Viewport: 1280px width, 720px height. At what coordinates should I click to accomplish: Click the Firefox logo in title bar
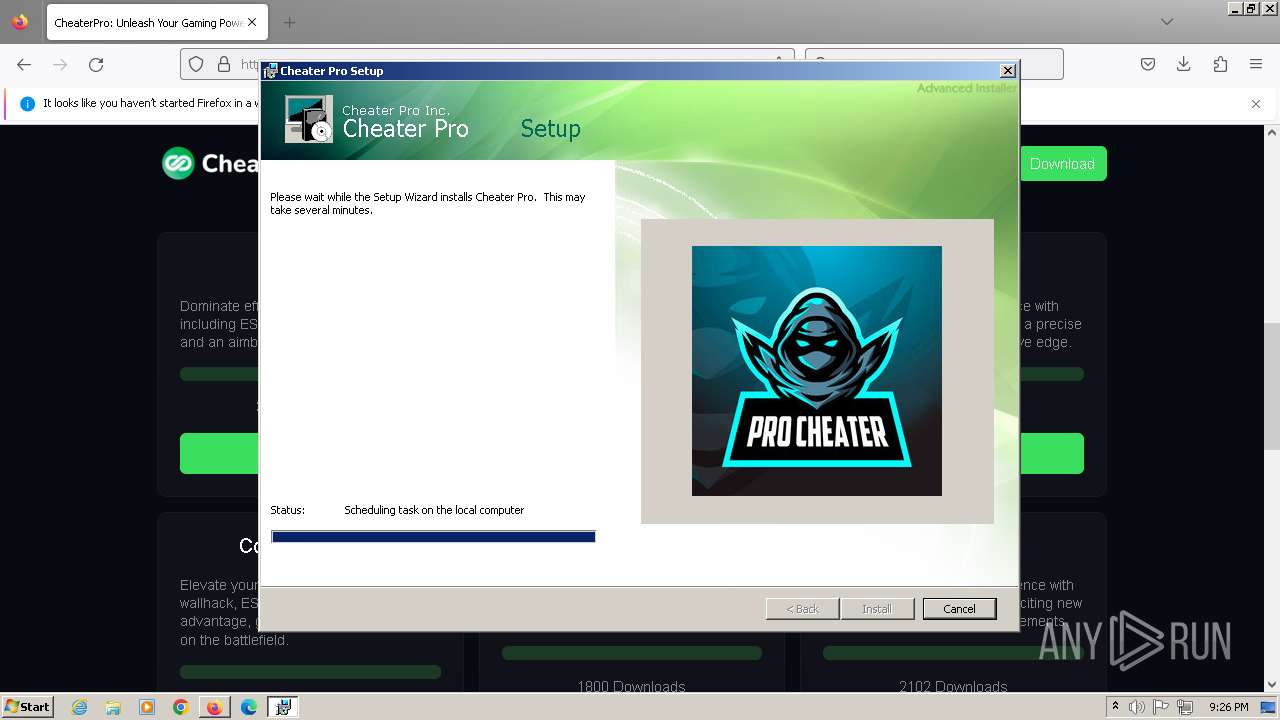(x=20, y=22)
